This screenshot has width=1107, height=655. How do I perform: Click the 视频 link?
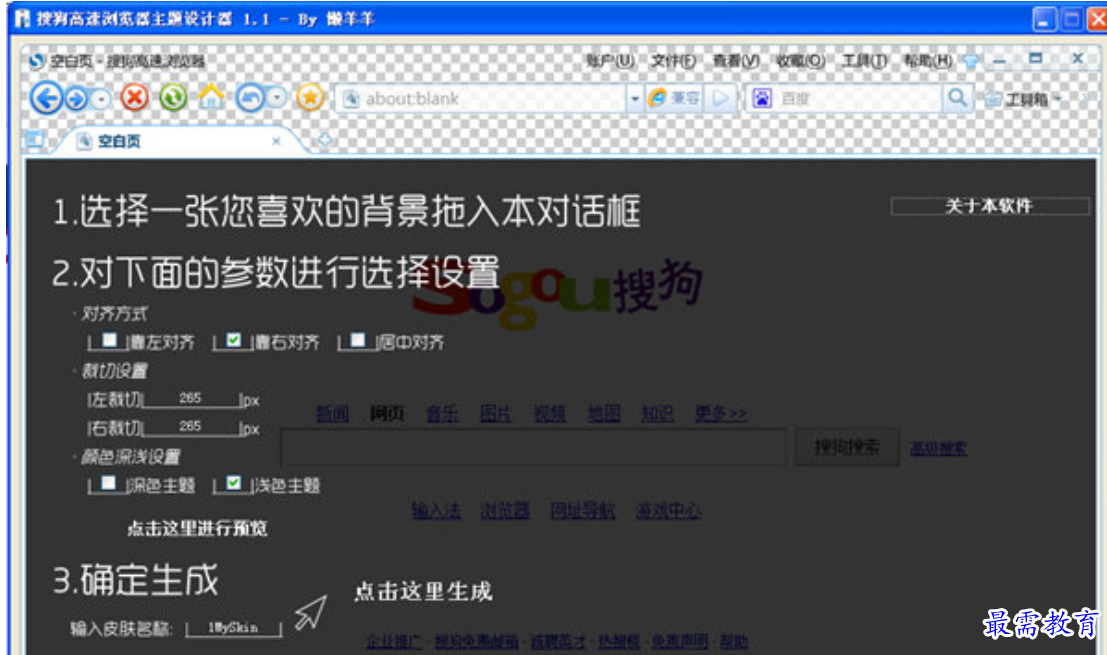(x=550, y=414)
